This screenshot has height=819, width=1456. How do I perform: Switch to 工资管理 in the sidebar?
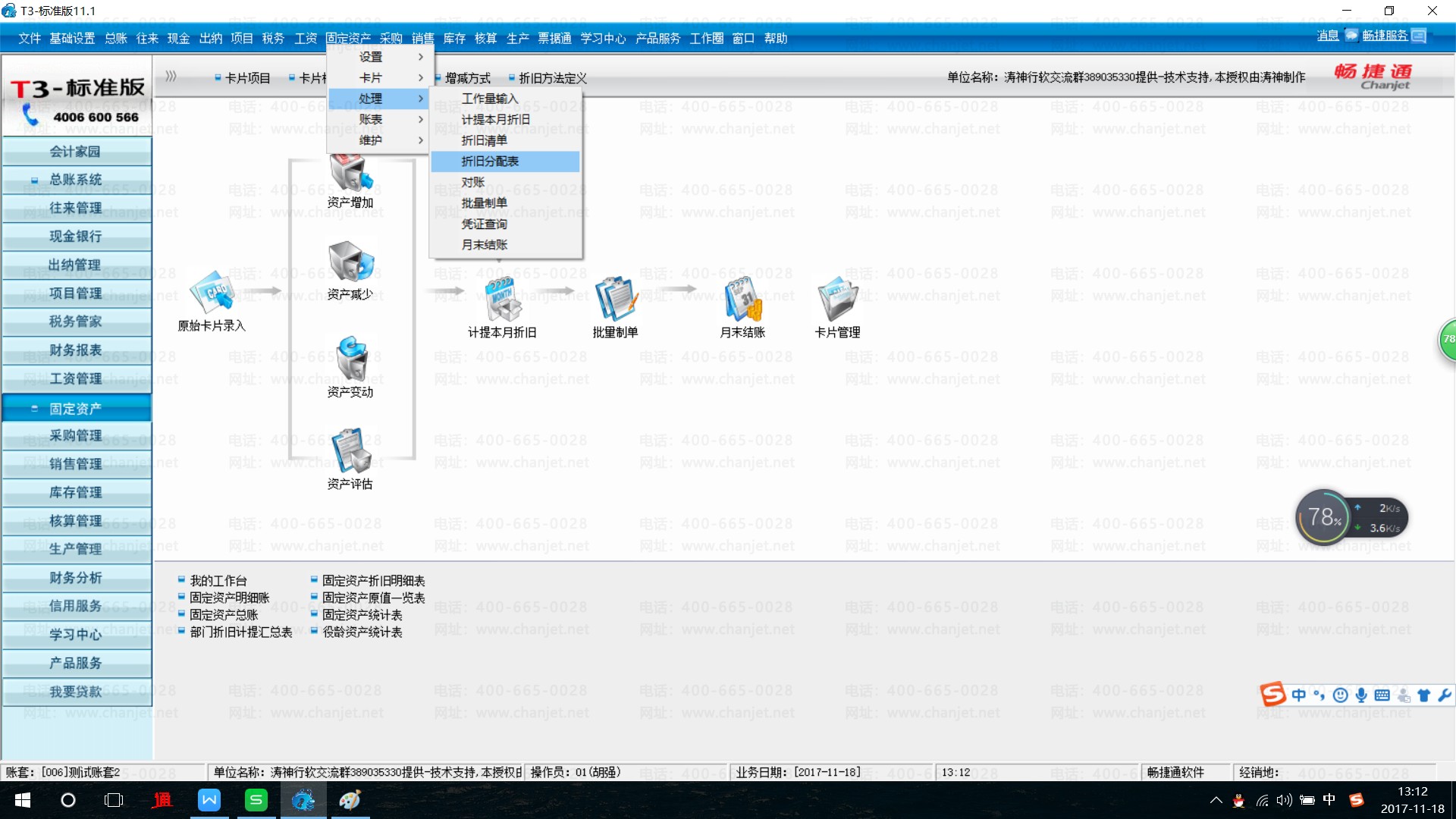(75, 378)
